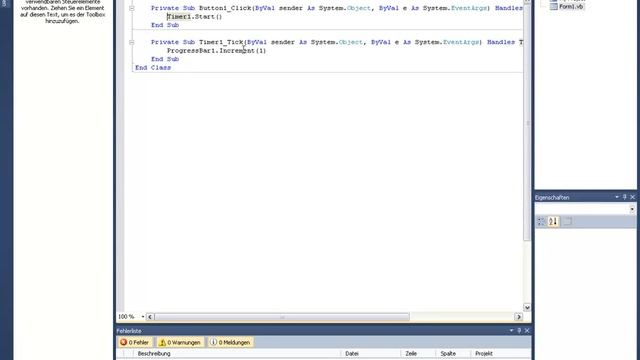Open the property pages icon
Screen dimensions: 640x360
pyautogui.click(x=567, y=222)
